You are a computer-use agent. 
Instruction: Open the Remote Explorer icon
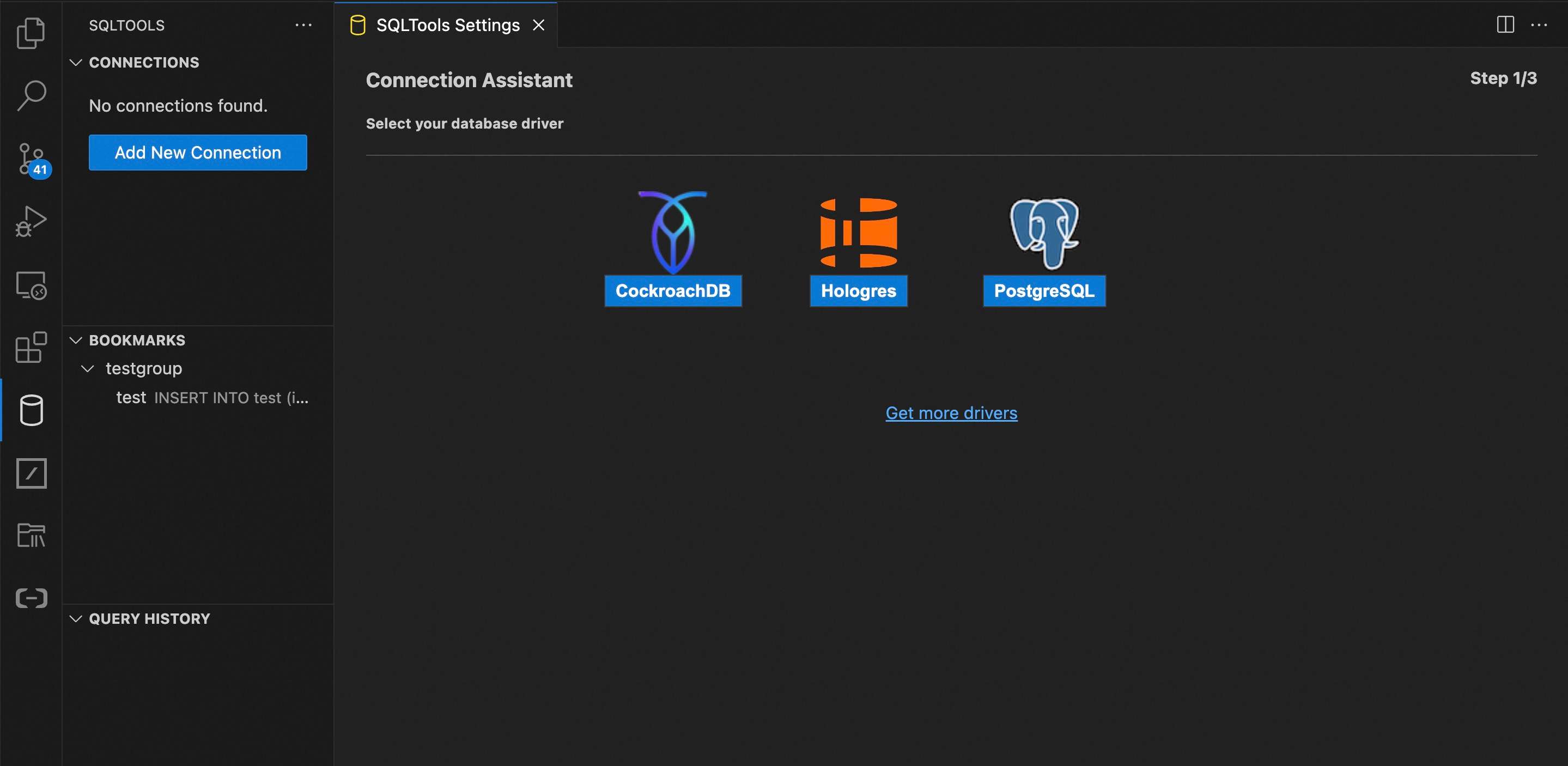coord(31,285)
